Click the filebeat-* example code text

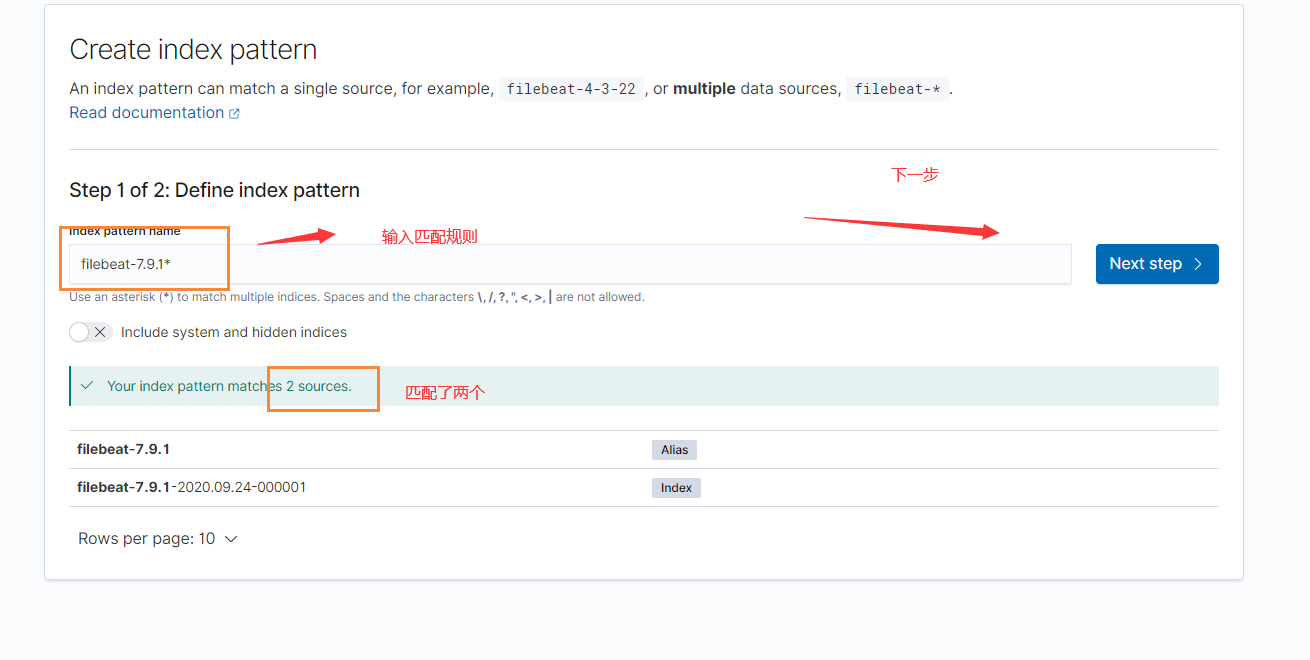[x=898, y=89]
